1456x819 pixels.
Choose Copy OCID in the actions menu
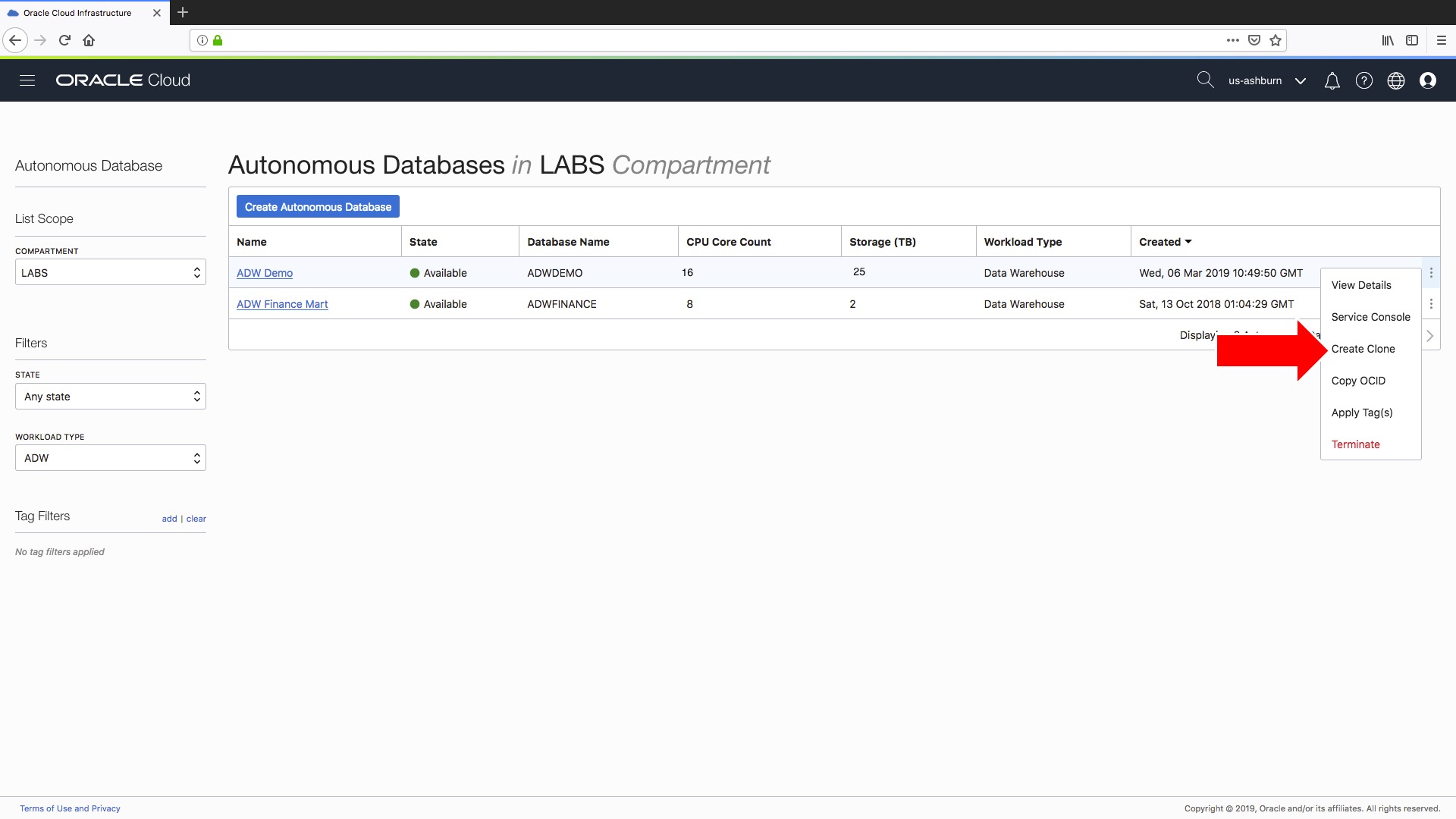click(x=1358, y=381)
